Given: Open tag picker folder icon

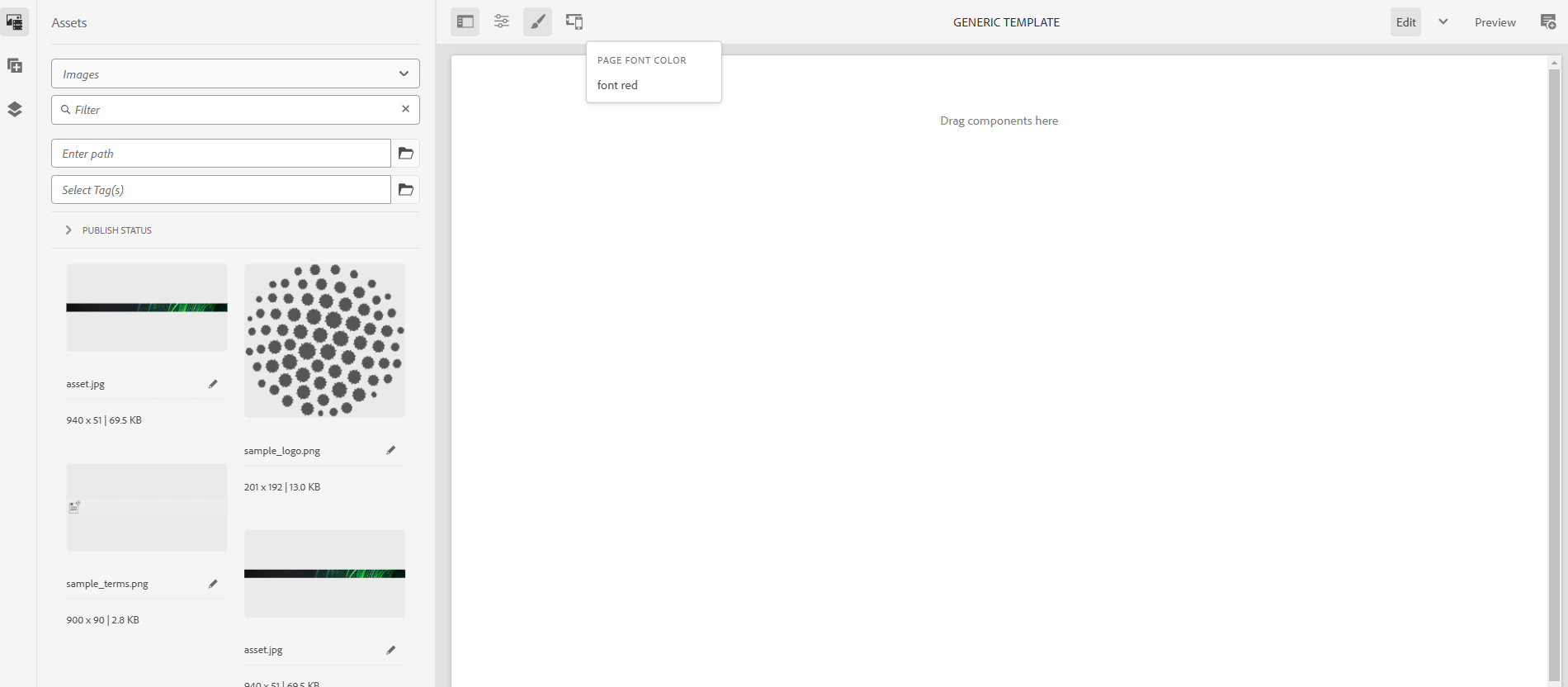Looking at the screenshot, I should (405, 190).
